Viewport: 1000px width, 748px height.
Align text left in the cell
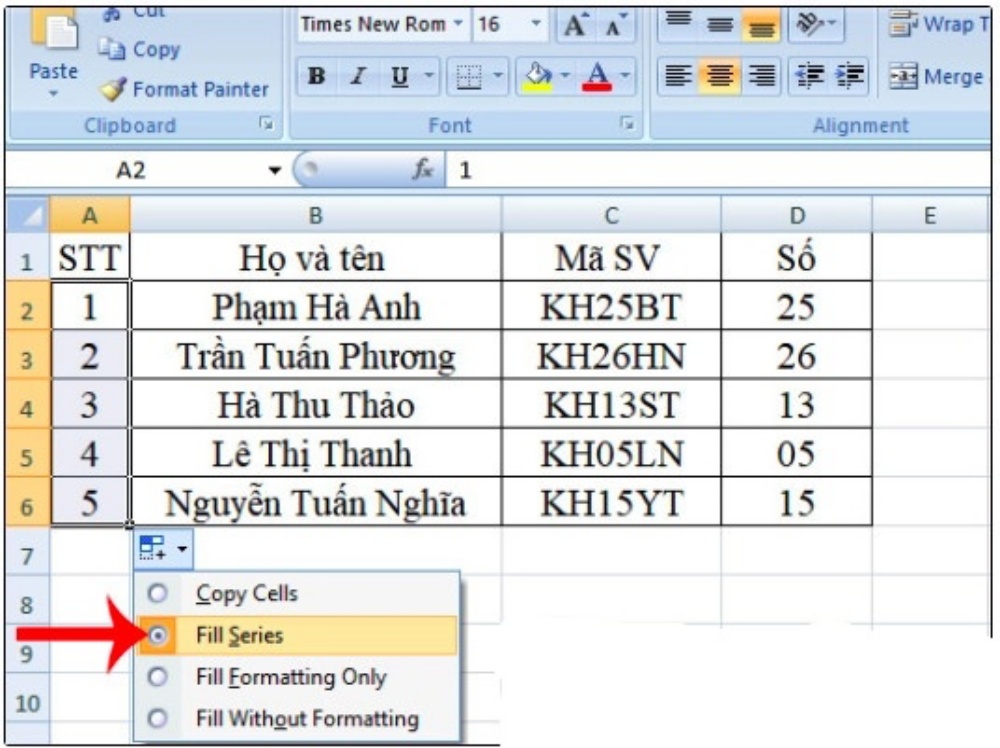tap(675, 77)
